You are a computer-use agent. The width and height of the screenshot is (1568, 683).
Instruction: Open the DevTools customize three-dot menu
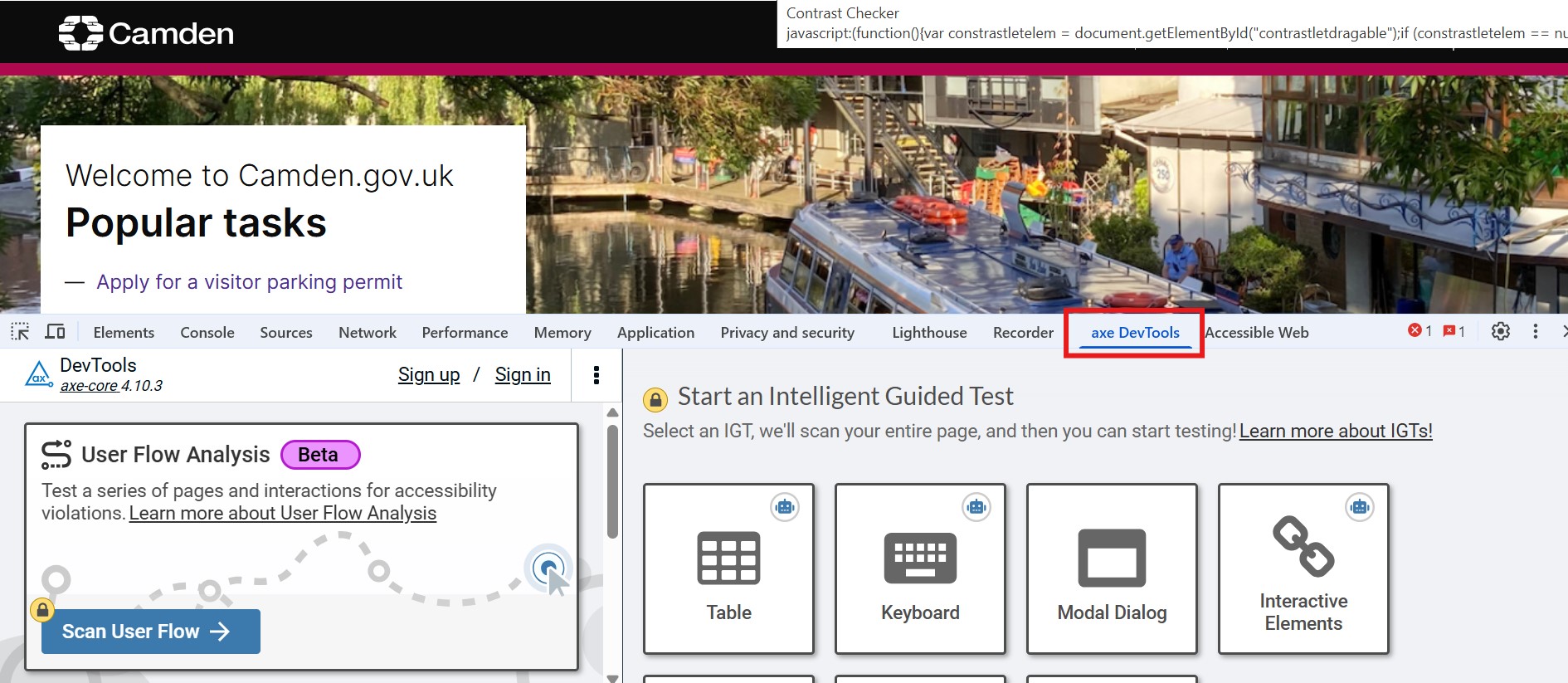(1536, 332)
